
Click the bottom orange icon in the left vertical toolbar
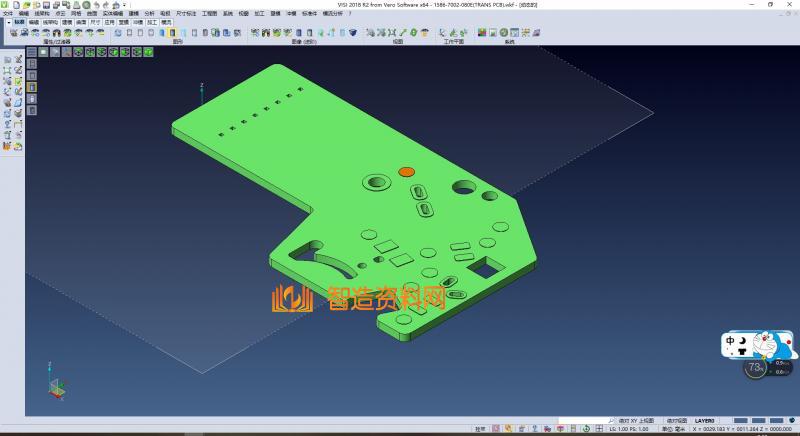point(7,146)
